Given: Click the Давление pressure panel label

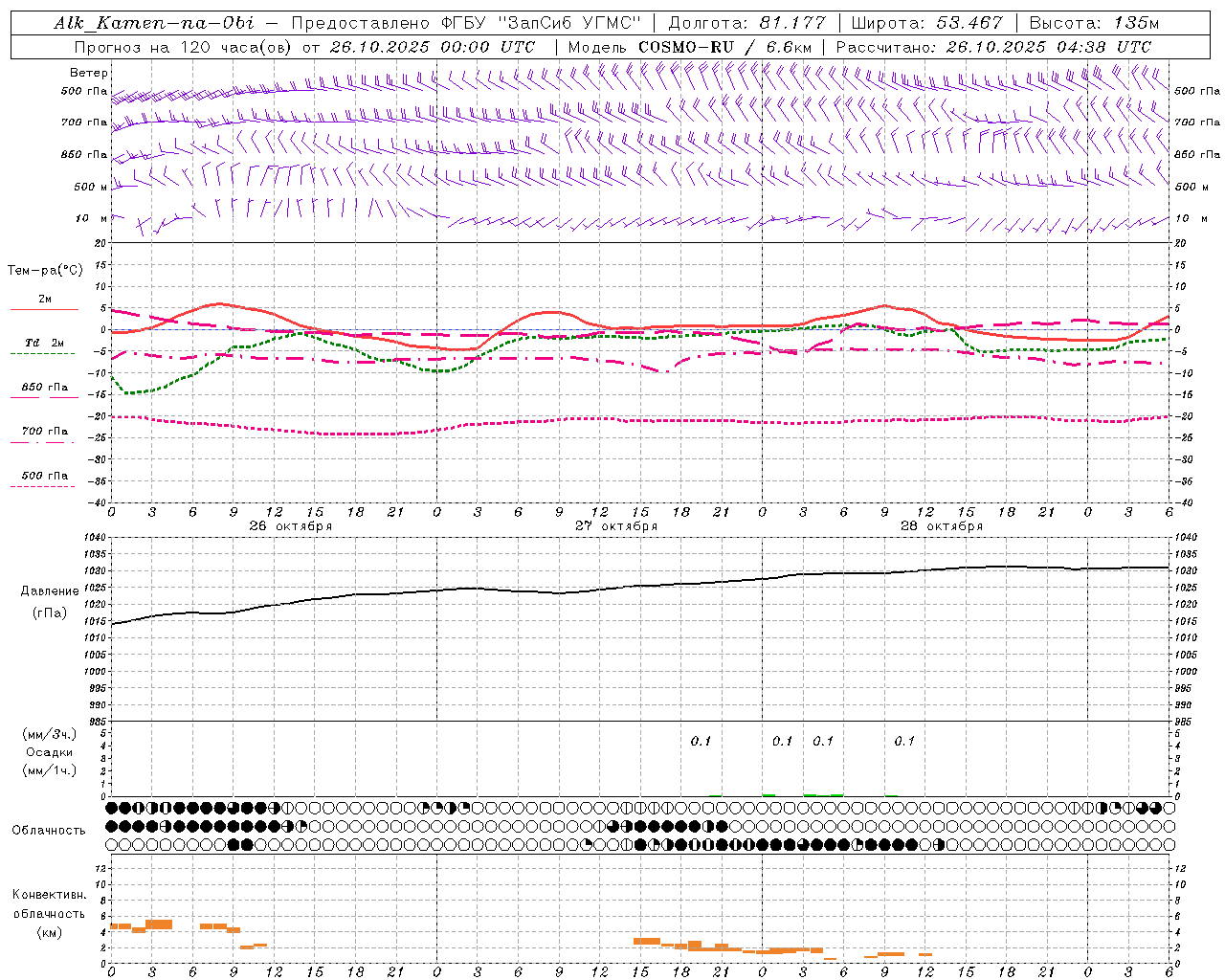Looking at the screenshot, I should pos(50,591).
